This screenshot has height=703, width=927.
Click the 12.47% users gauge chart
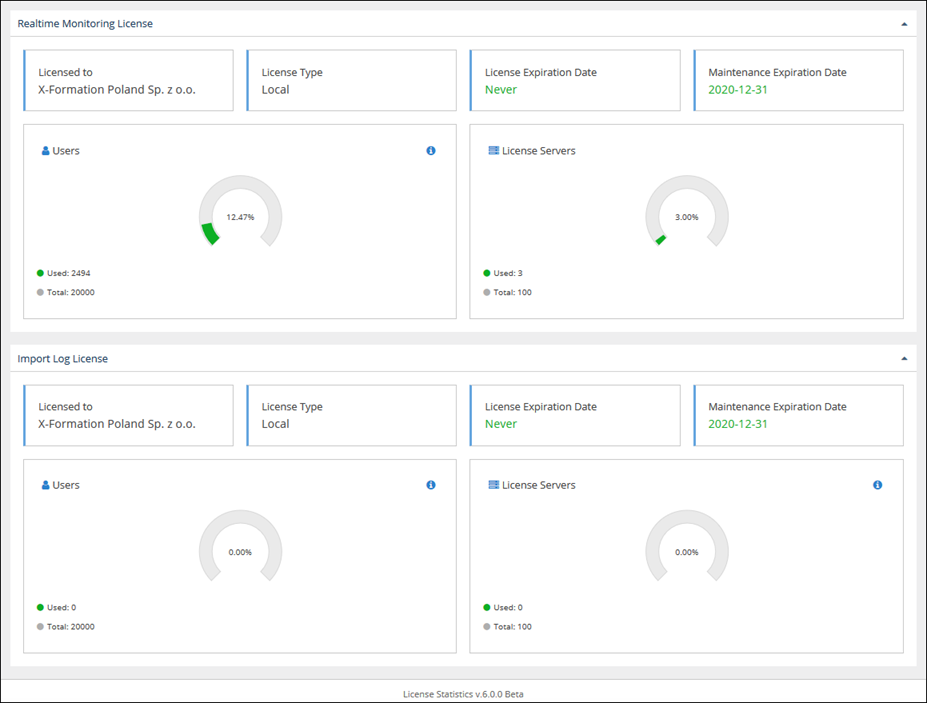click(x=241, y=211)
